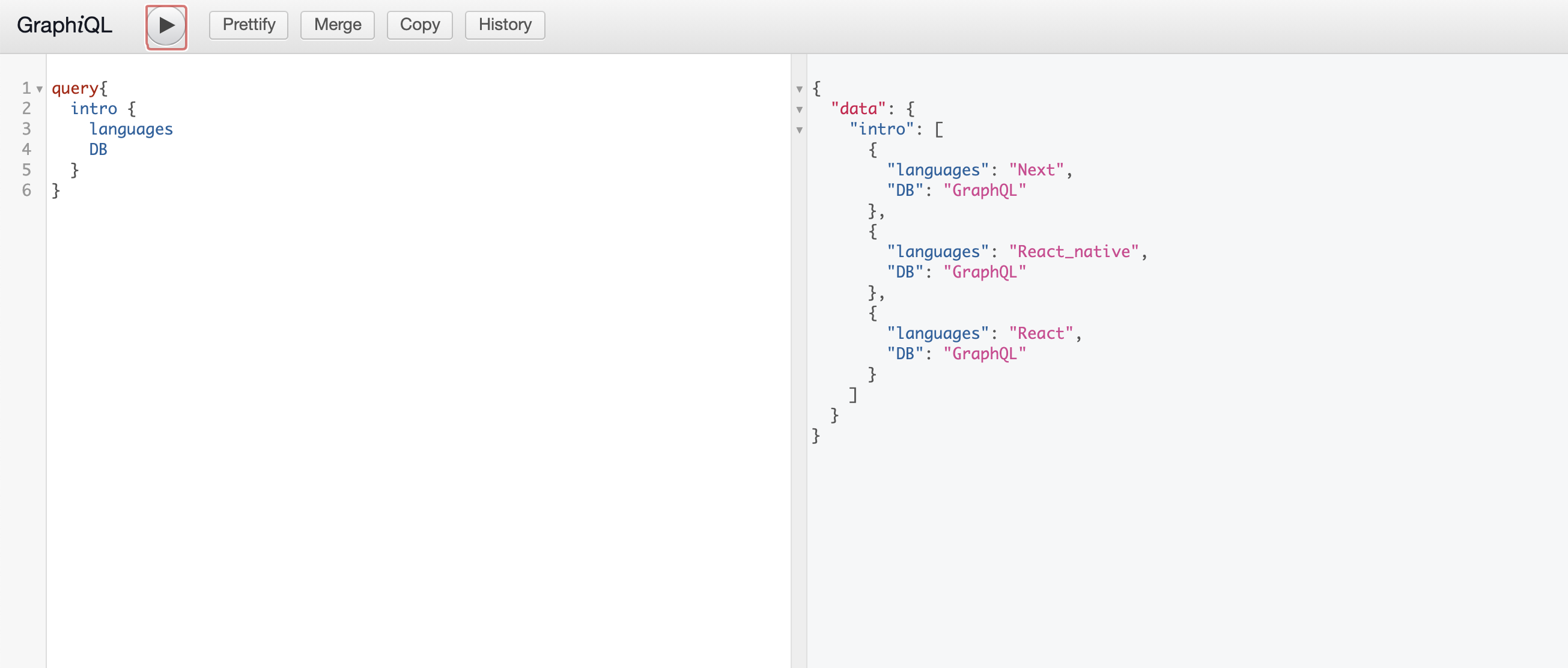
Task: Click the "Next" value in results
Action: click(1036, 171)
